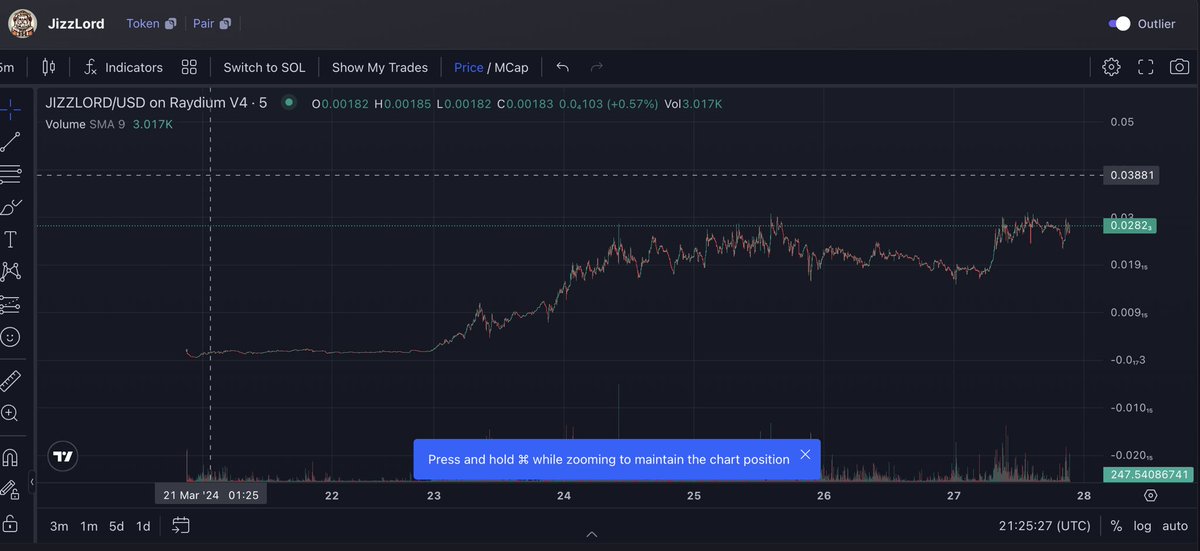This screenshot has height=551, width=1200.
Task: Open the timezone menu showing 21:25:27 (UTC)
Action: 1044,526
